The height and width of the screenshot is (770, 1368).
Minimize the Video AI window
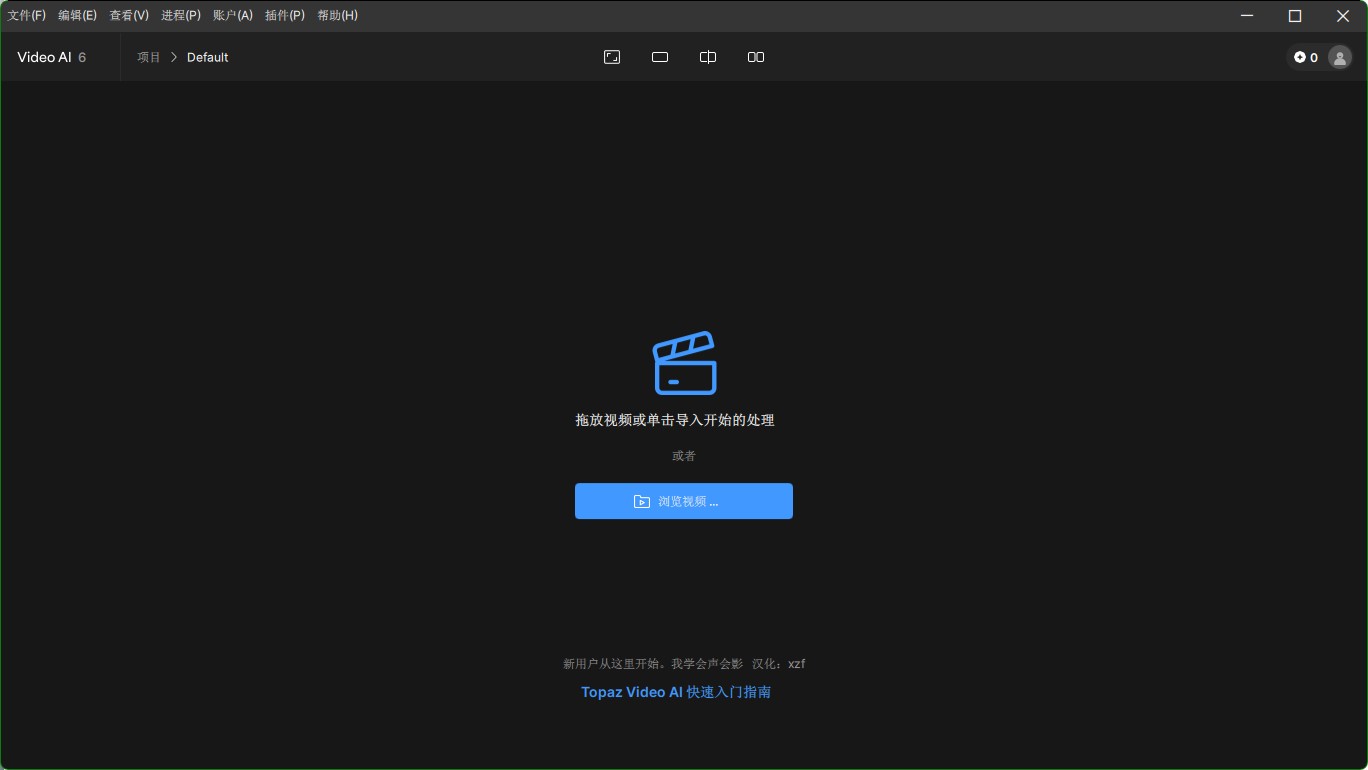(1247, 16)
